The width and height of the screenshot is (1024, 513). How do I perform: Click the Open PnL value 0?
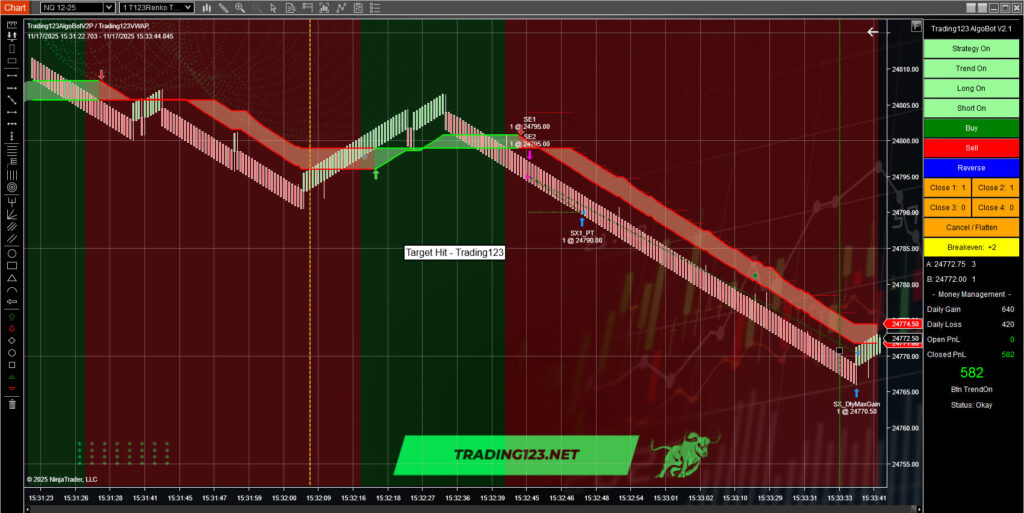[1012, 339]
